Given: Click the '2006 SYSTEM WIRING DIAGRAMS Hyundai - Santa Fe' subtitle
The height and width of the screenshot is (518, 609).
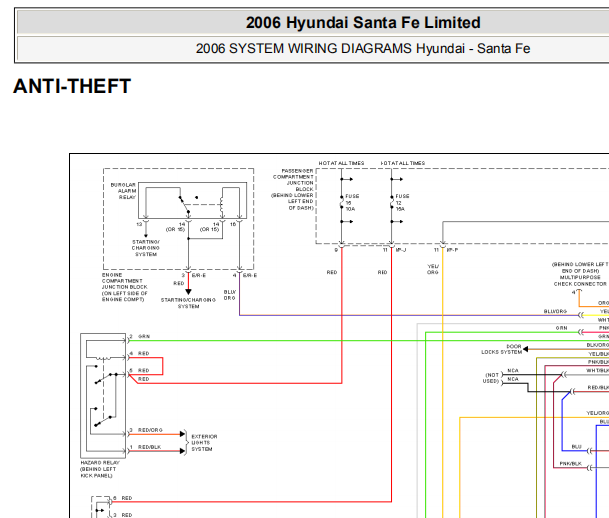Looking at the screenshot, I should 363,49.
